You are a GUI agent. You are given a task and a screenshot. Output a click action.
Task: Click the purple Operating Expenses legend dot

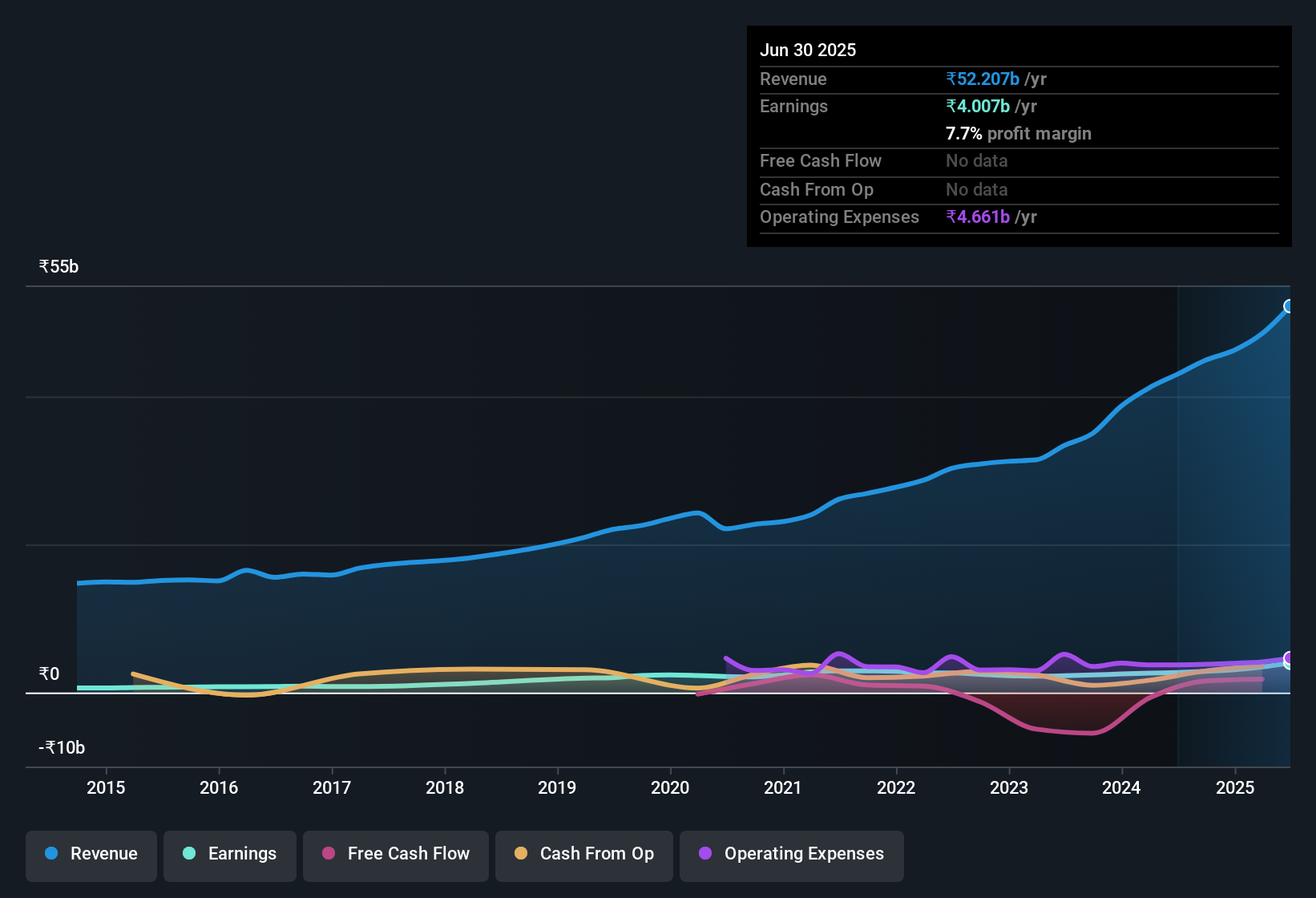click(704, 854)
